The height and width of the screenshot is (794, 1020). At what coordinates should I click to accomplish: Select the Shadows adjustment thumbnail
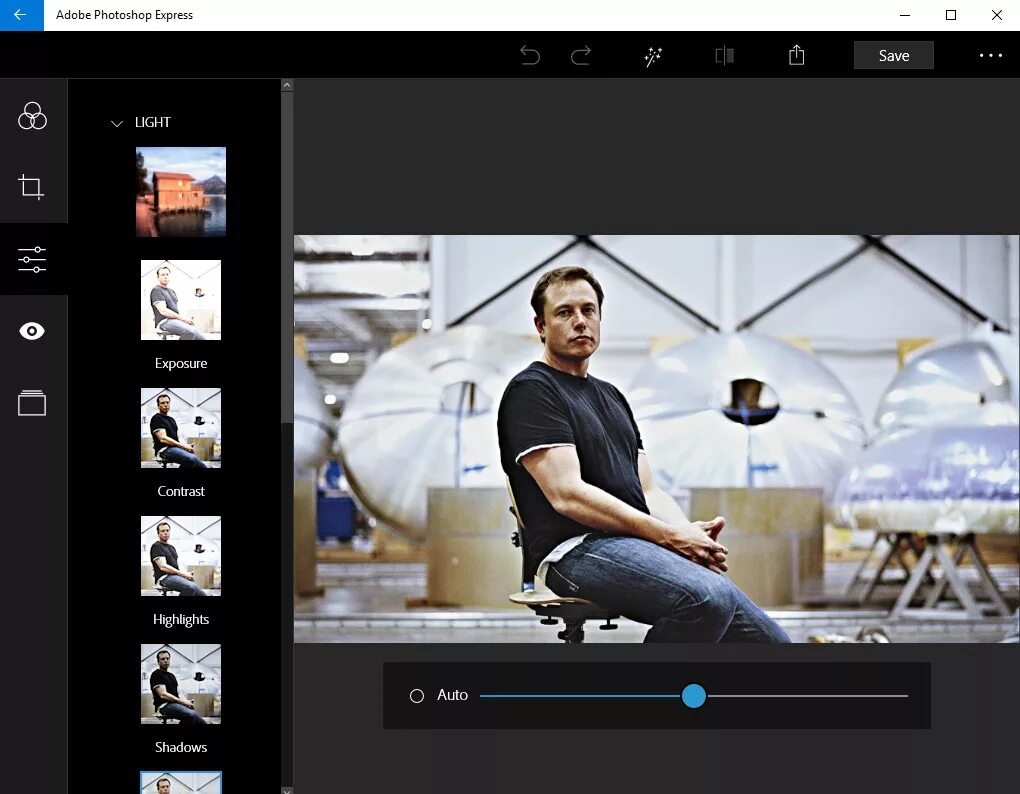coord(181,684)
